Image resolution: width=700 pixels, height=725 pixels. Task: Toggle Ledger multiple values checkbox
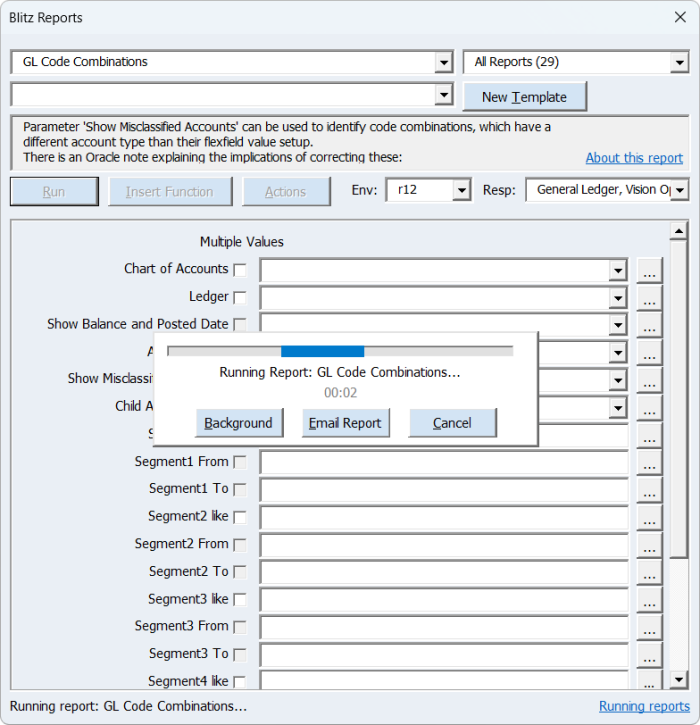tap(240, 297)
